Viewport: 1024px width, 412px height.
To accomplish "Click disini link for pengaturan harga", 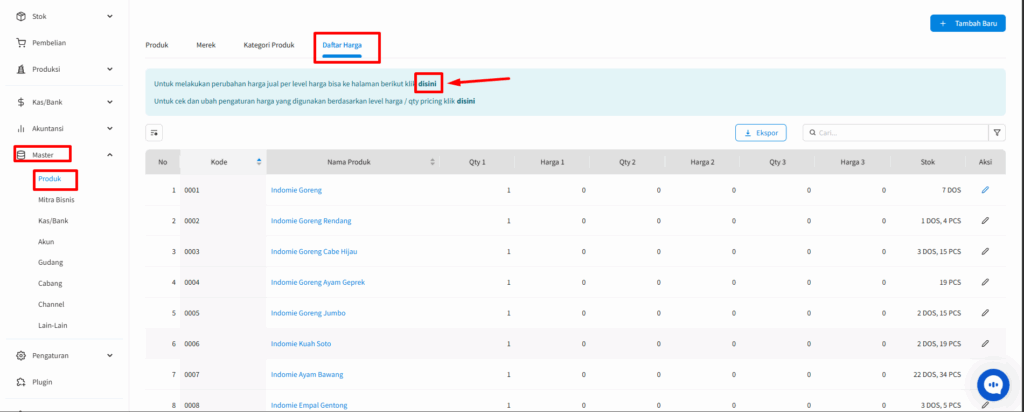I will pyautogui.click(x=466, y=101).
